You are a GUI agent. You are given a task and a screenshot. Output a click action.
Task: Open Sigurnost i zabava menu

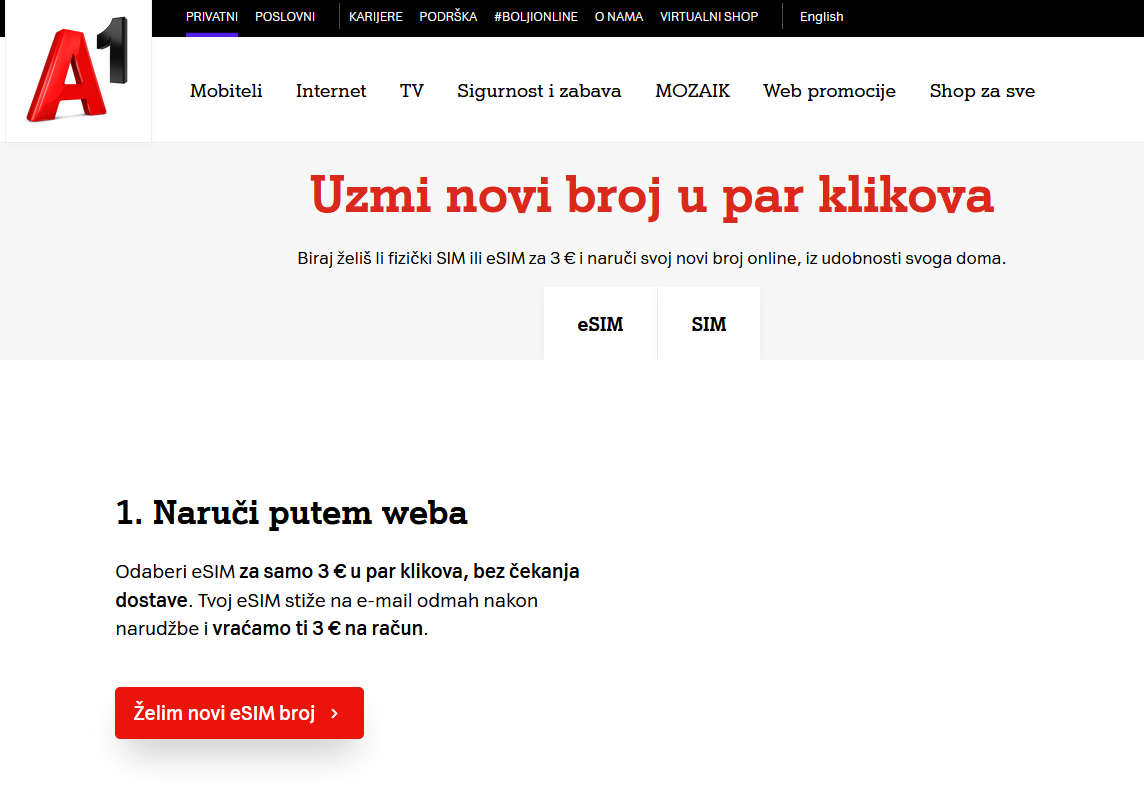[x=539, y=91]
